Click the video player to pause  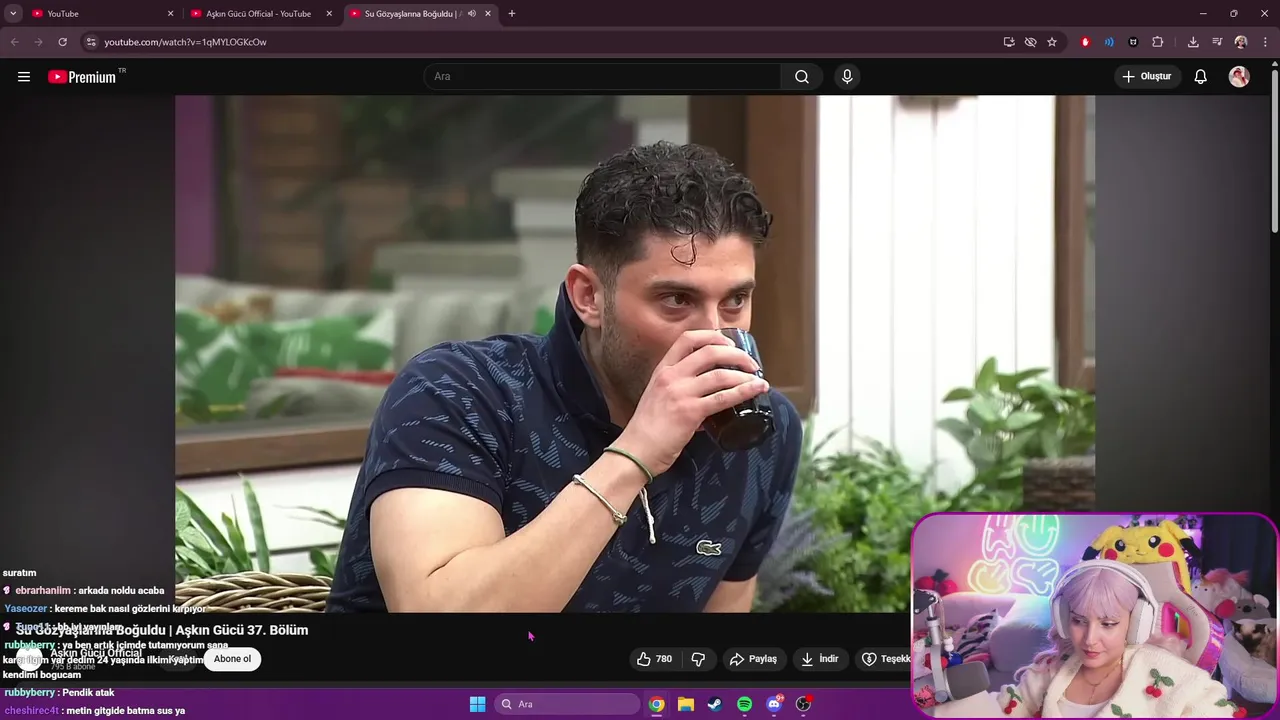[635, 353]
